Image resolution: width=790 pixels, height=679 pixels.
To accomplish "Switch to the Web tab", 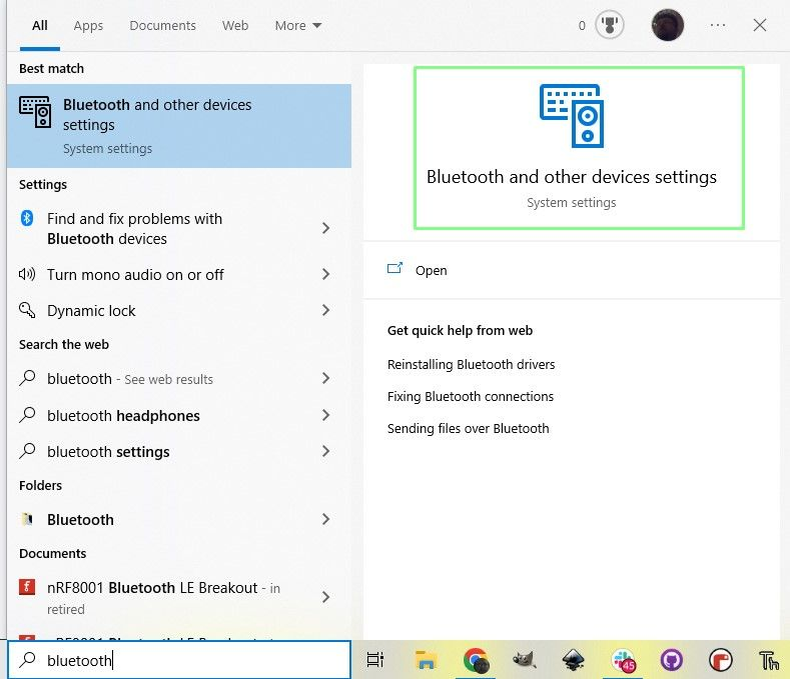I will 235,25.
